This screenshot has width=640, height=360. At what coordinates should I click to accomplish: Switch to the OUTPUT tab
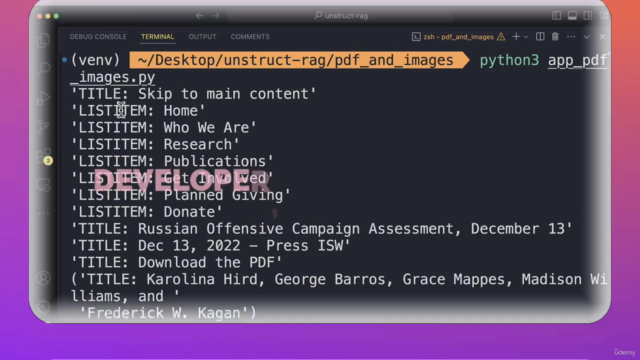pyautogui.click(x=202, y=37)
